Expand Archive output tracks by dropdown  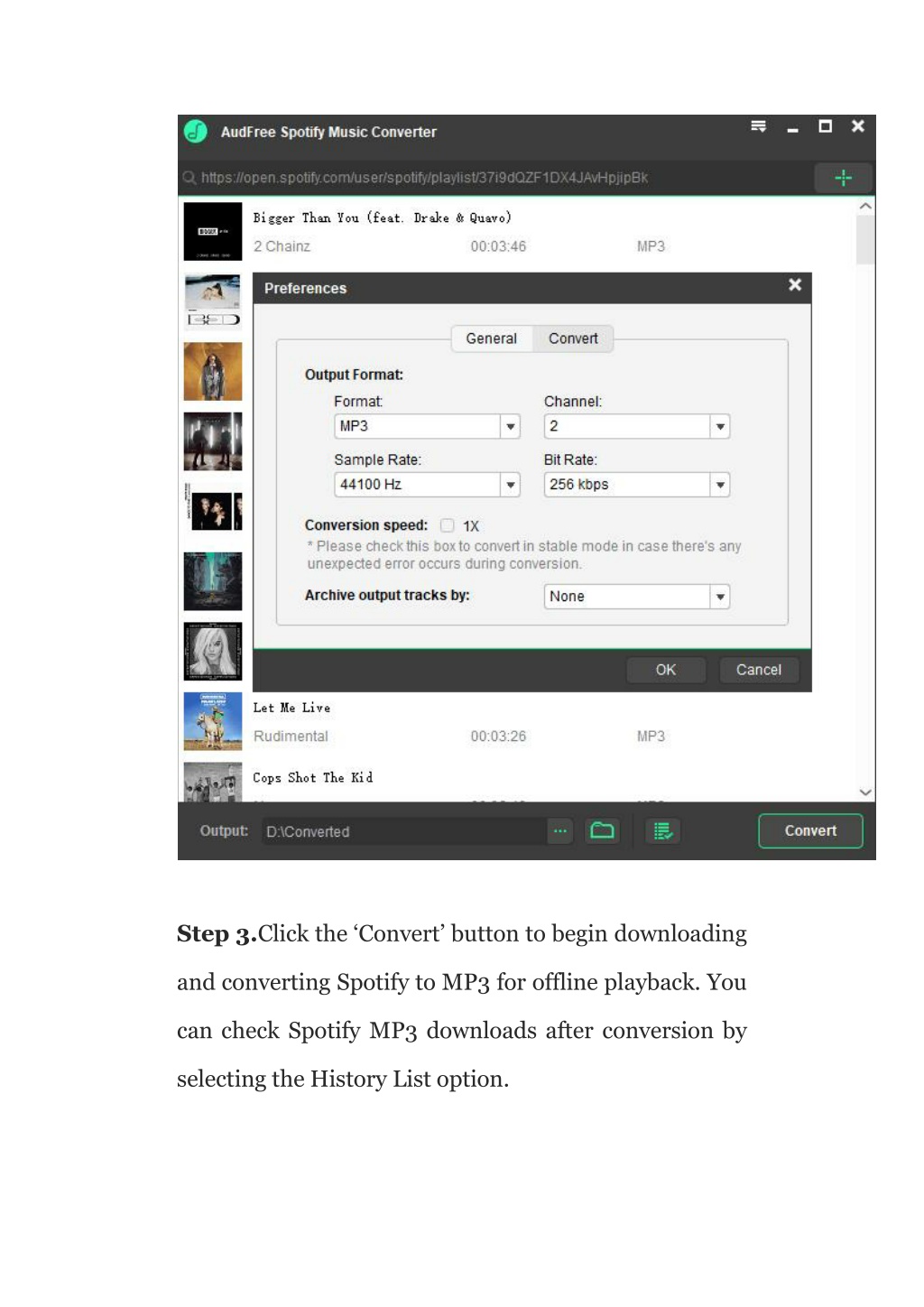click(719, 597)
